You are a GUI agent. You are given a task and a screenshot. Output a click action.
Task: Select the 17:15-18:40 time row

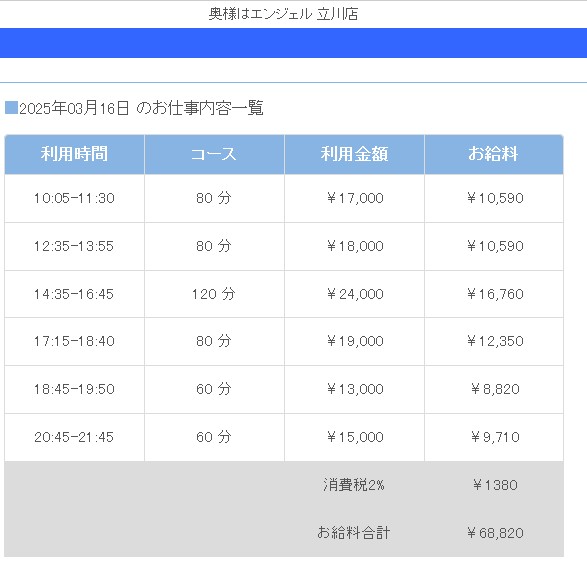coord(284,341)
